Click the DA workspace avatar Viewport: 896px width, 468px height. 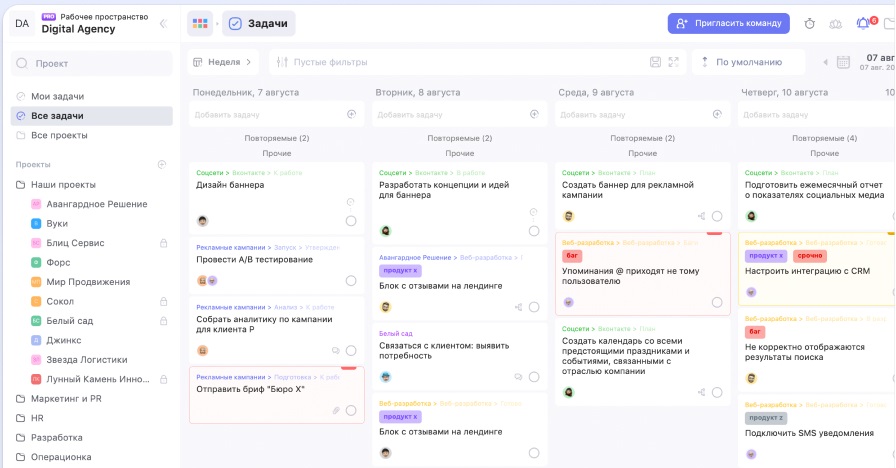point(22,23)
